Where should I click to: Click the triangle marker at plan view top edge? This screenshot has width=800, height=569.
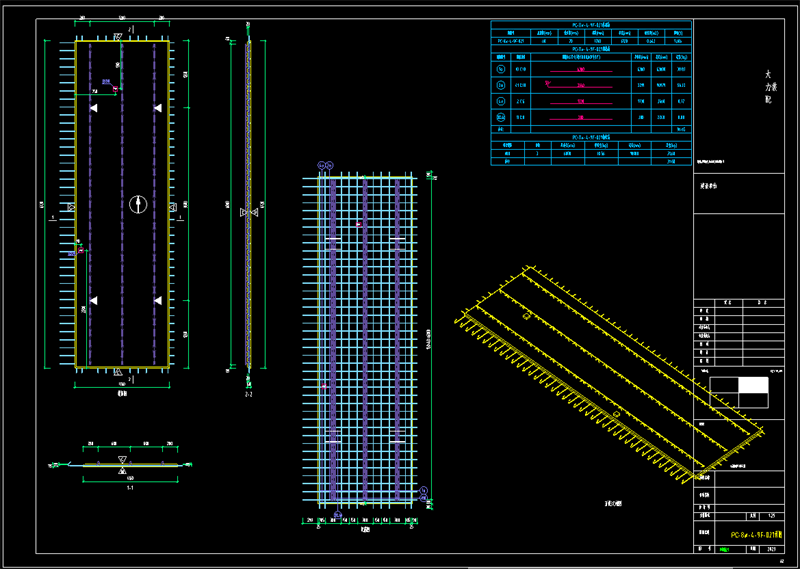coord(118,37)
